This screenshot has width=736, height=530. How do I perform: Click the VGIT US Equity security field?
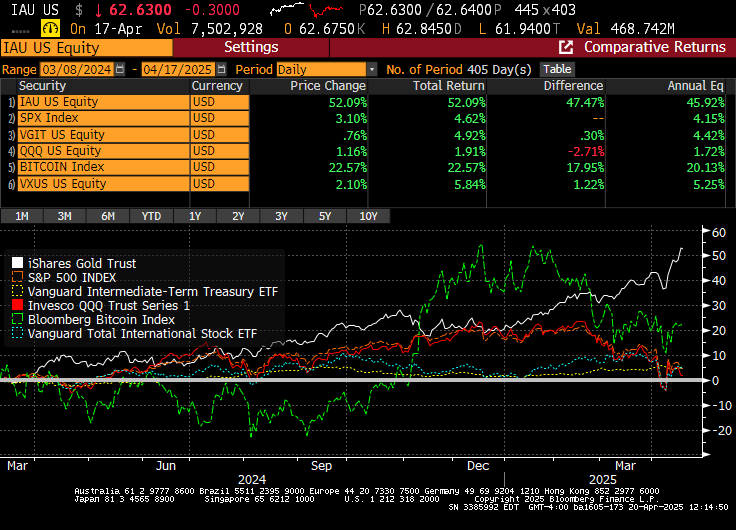coord(103,135)
